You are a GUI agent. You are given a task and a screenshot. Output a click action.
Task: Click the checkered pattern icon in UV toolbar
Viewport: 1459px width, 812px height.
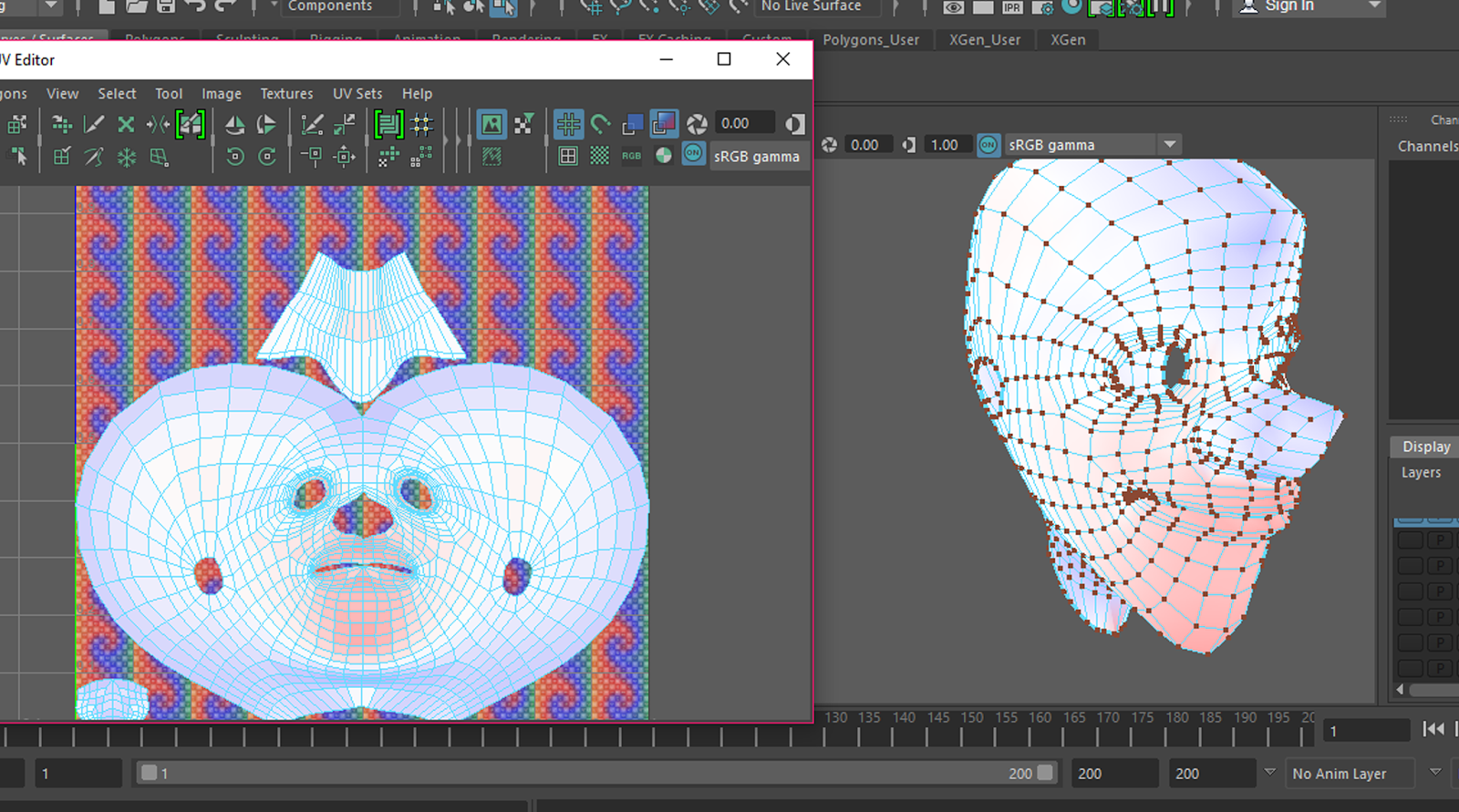(599, 156)
